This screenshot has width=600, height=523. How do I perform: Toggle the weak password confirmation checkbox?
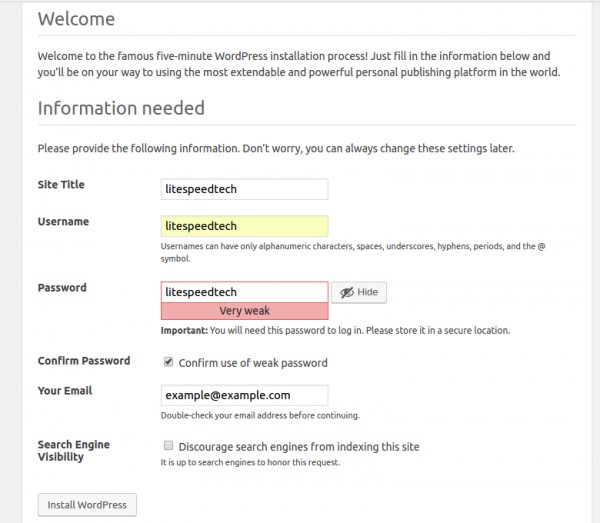click(168, 362)
